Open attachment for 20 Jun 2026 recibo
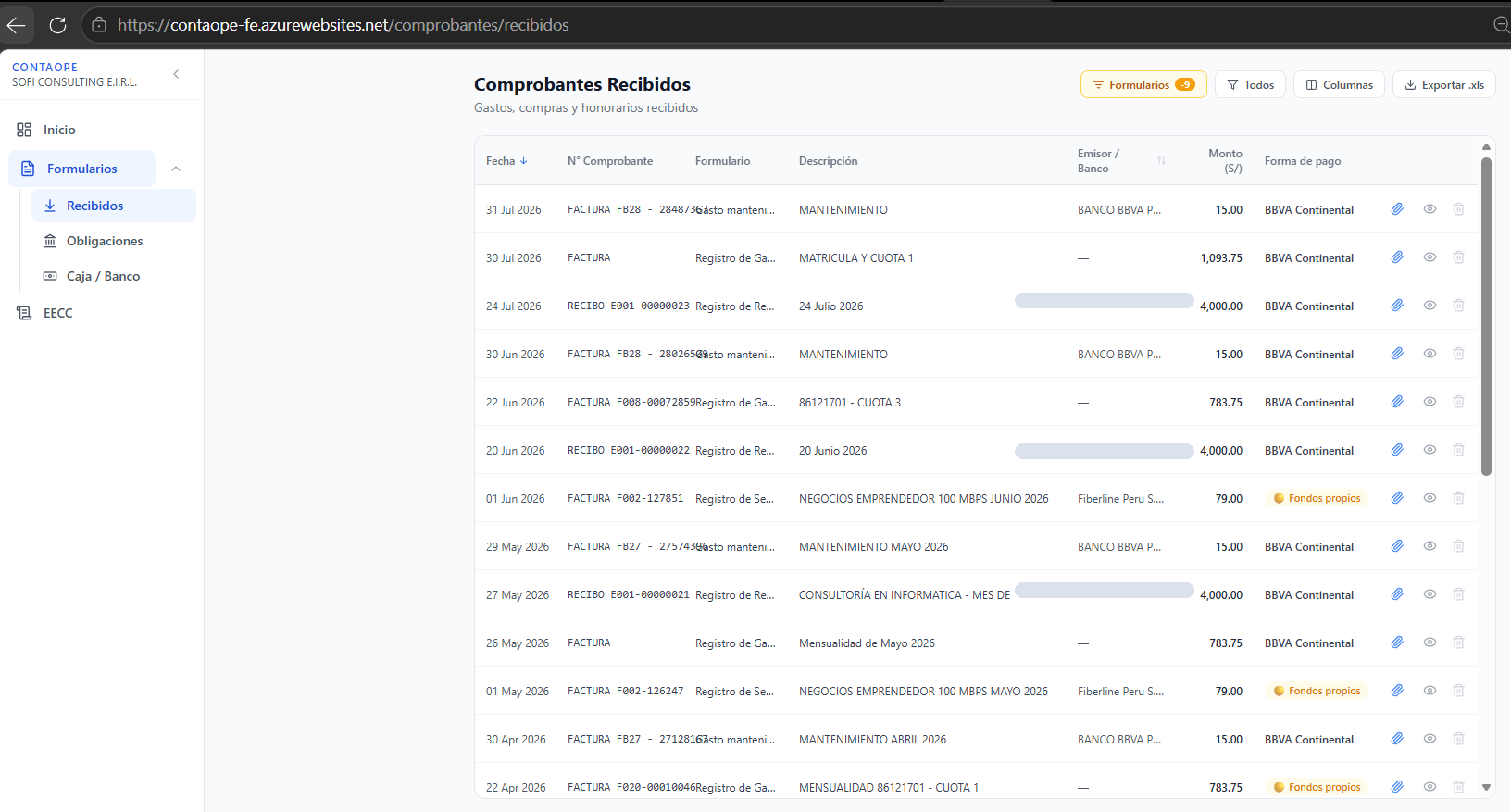The image size is (1511, 812). coord(1397,450)
